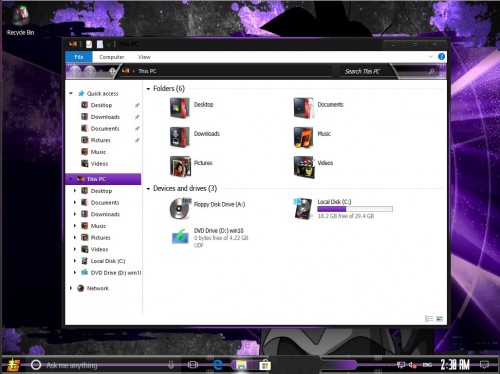500x374 pixels.
Task: Select the Floppy Disk Drive (A:) icon
Action: pyautogui.click(x=180, y=208)
